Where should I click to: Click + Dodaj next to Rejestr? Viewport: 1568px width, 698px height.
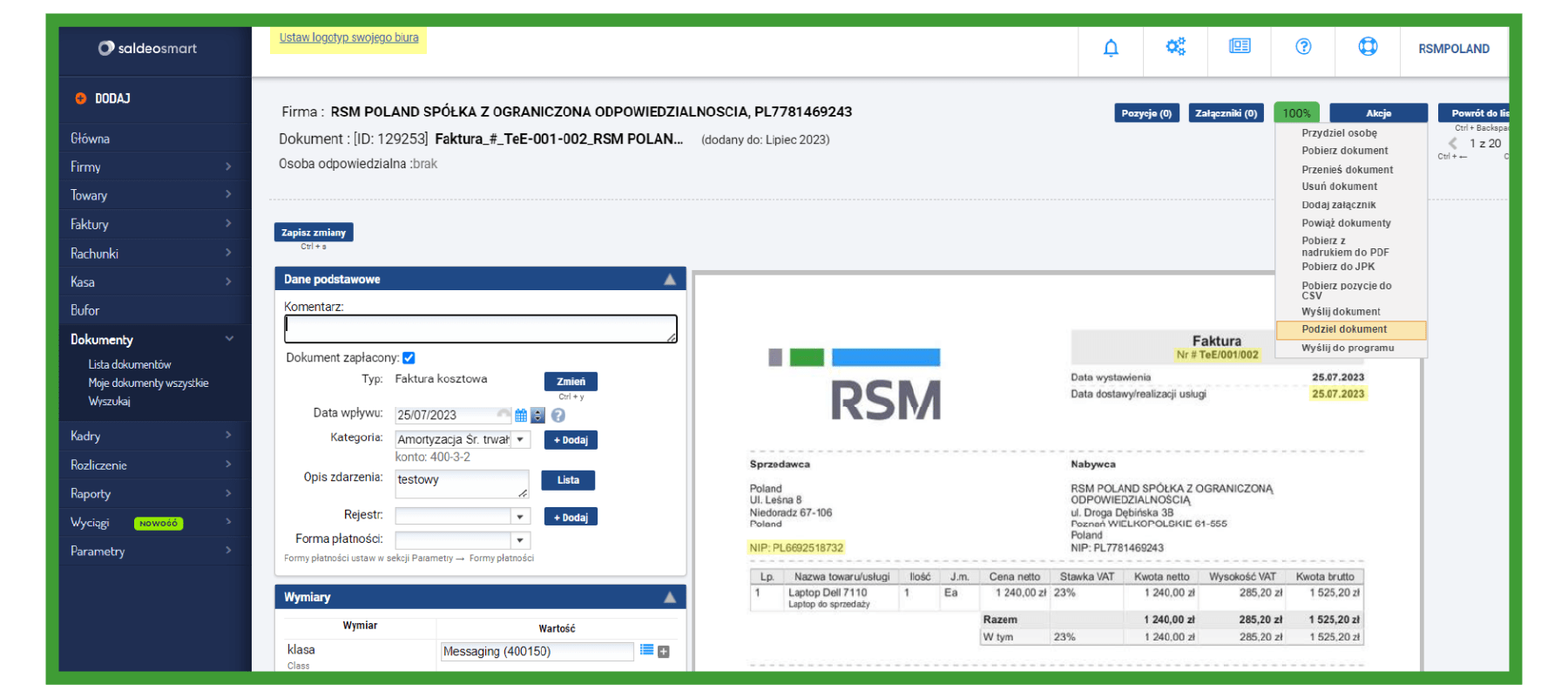(x=571, y=517)
